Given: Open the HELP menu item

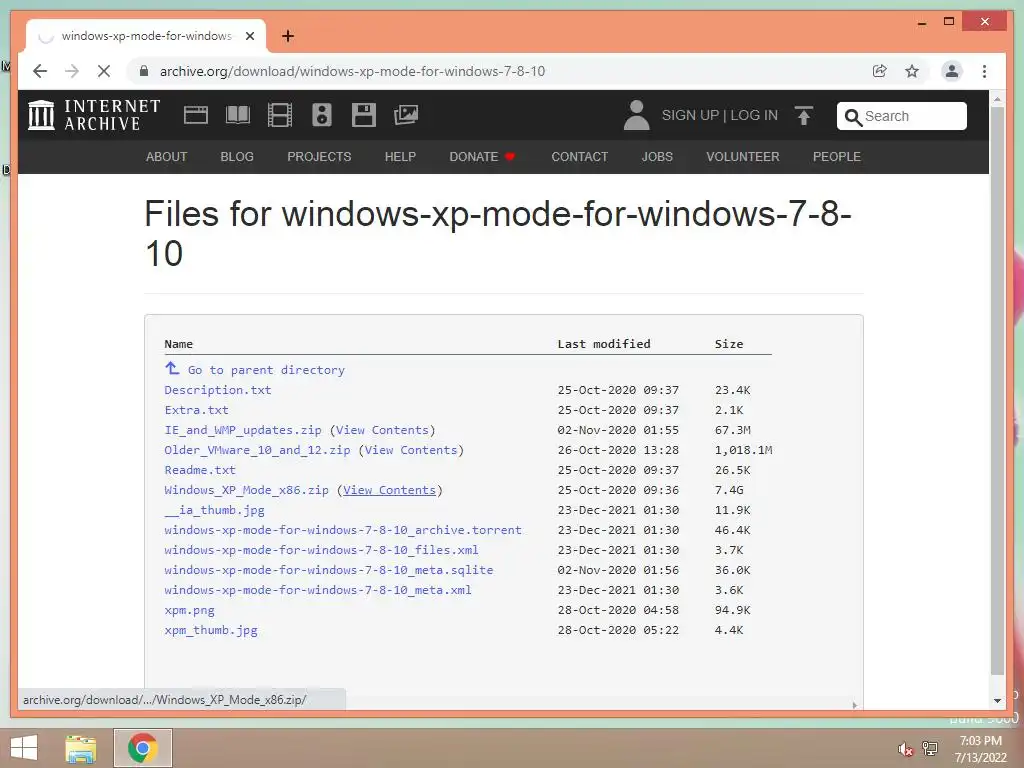Looking at the screenshot, I should pos(400,157).
